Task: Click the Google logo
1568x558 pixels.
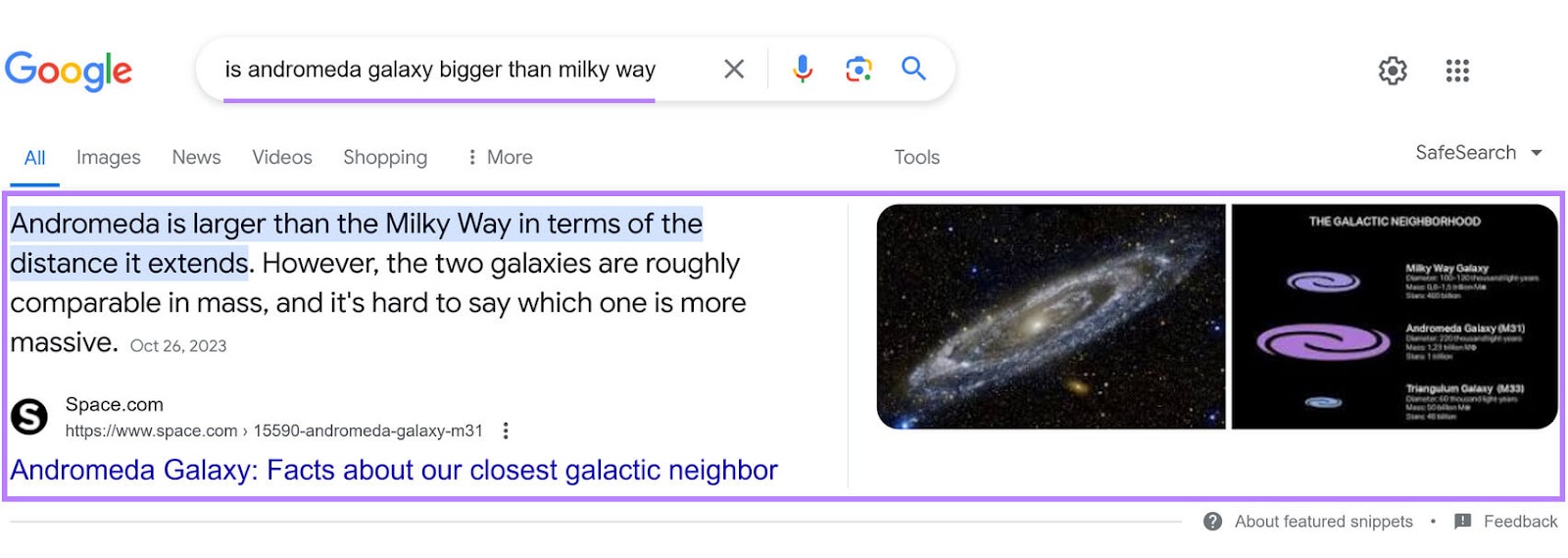Action: click(x=69, y=71)
